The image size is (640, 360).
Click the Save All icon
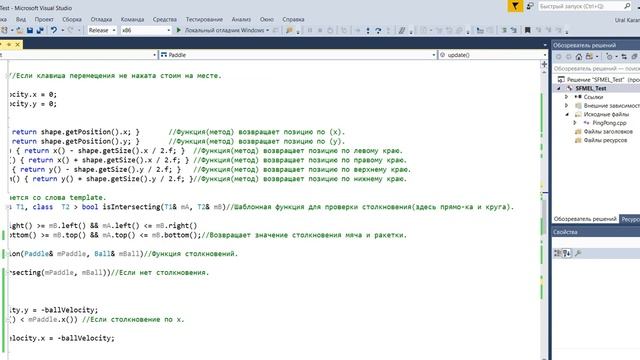tap(40, 30)
